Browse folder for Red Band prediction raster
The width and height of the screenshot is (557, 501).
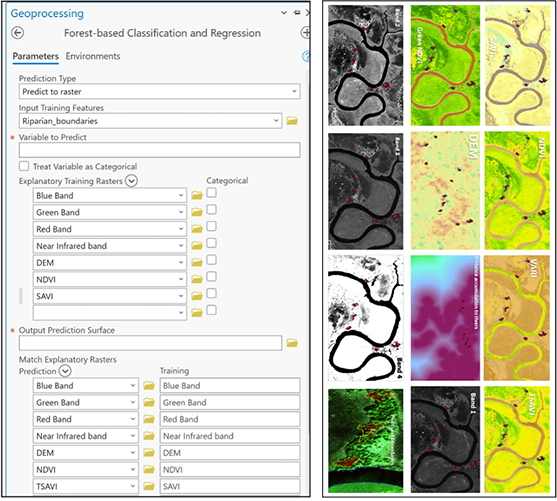149,419
